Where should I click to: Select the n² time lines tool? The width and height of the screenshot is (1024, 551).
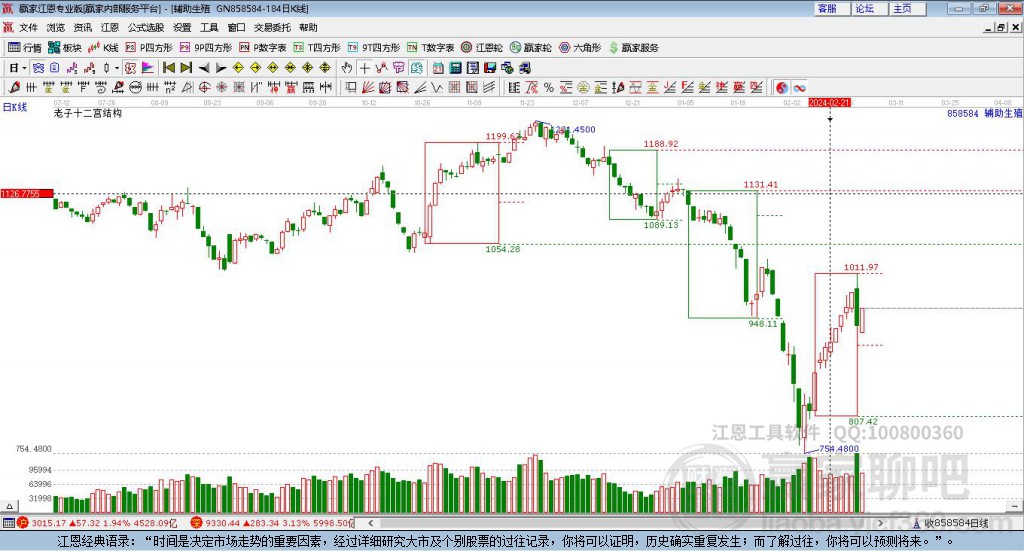(170, 87)
